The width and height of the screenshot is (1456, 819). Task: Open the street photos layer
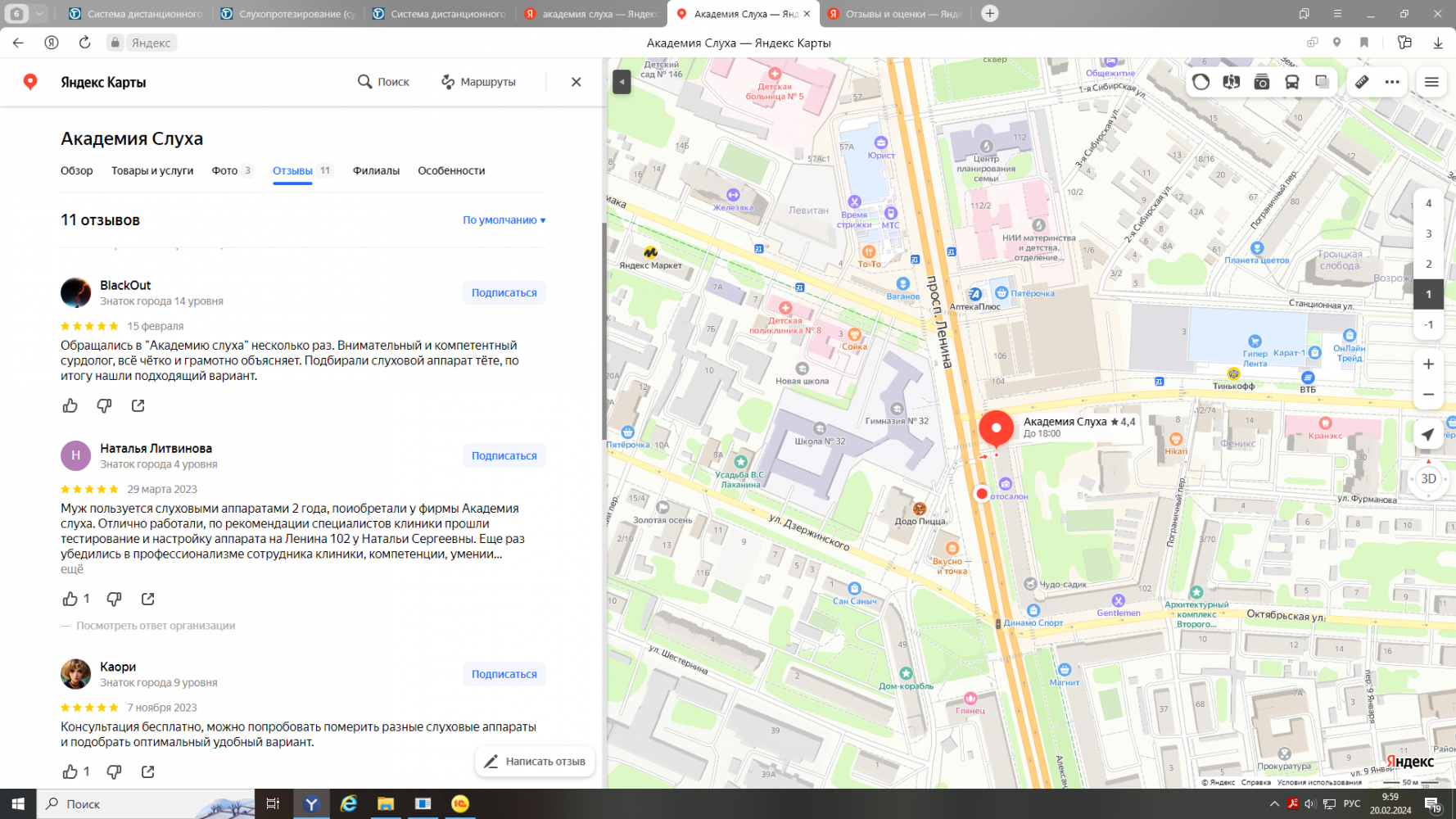[1261, 82]
